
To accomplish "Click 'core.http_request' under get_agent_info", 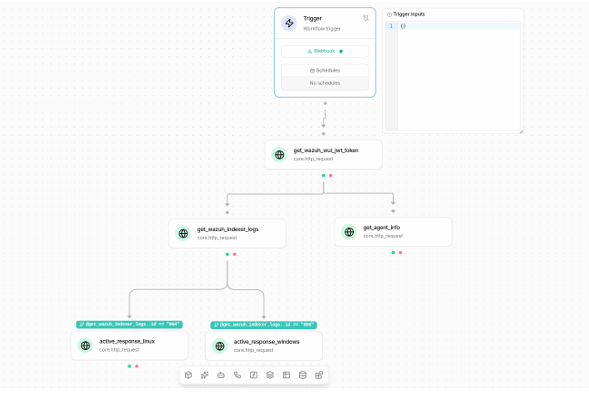I will pyautogui.click(x=383, y=236).
